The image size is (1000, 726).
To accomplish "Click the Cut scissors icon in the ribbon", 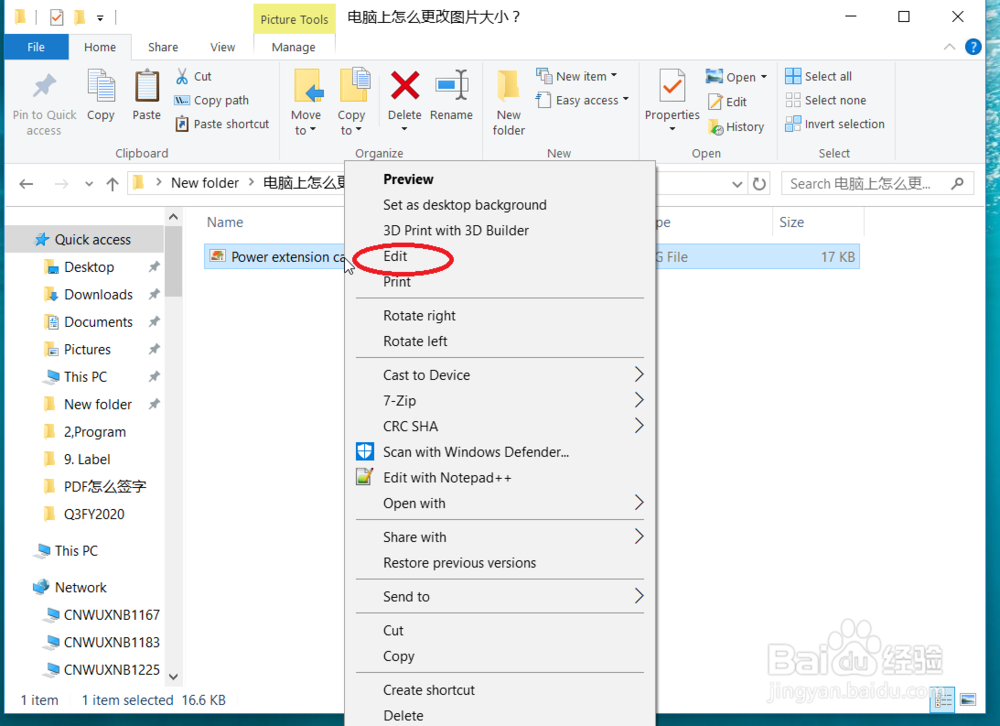I will tap(182, 77).
